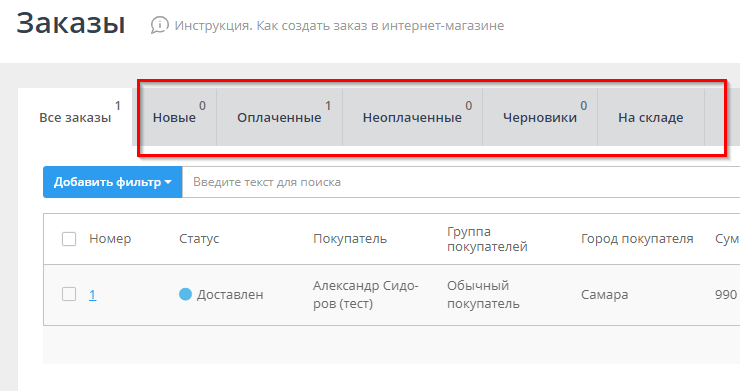Image resolution: width=740 pixels, height=391 pixels.
Task: Tick the checkbox for order 1
Action: tap(69, 294)
